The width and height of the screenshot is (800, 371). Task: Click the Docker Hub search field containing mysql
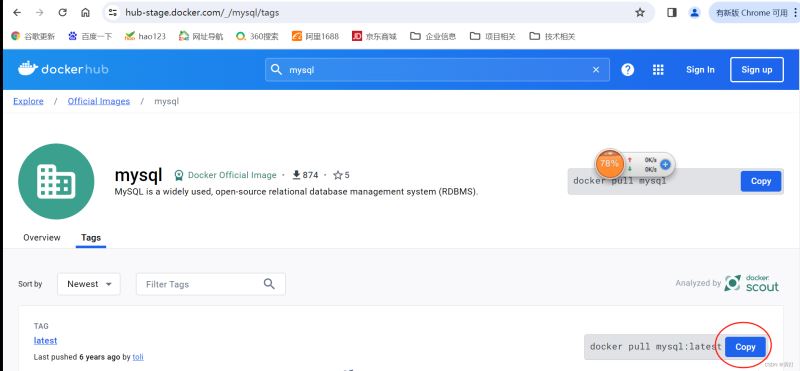tap(437, 69)
